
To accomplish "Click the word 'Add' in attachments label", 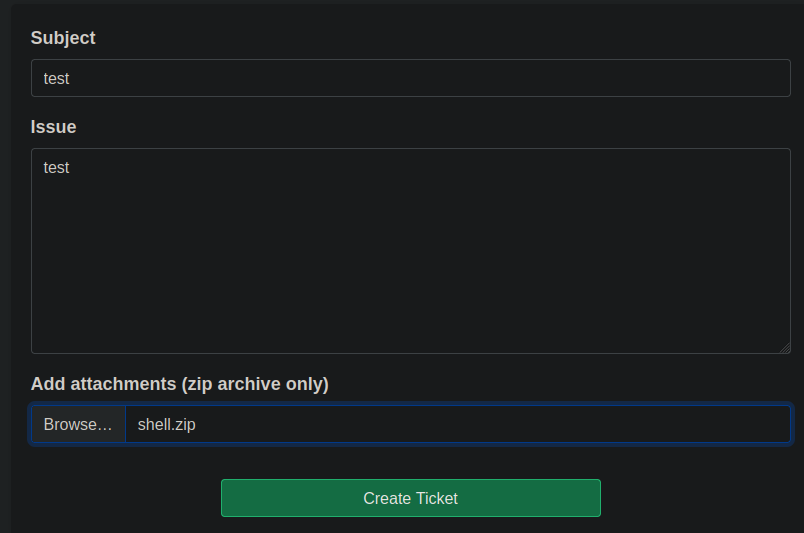I will point(48,384).
